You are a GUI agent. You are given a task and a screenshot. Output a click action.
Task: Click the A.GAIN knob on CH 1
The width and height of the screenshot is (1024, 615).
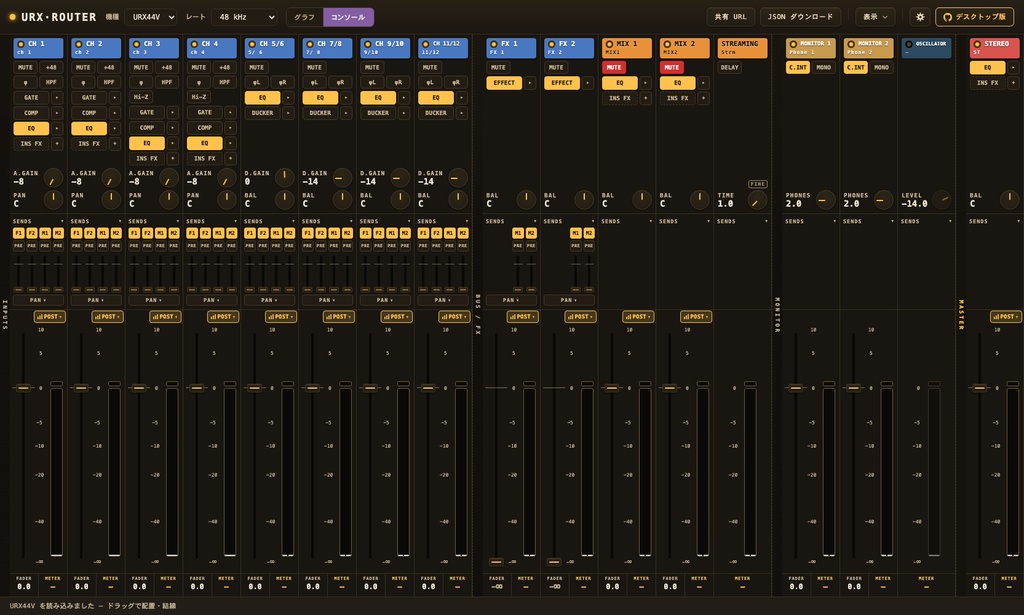53,177
